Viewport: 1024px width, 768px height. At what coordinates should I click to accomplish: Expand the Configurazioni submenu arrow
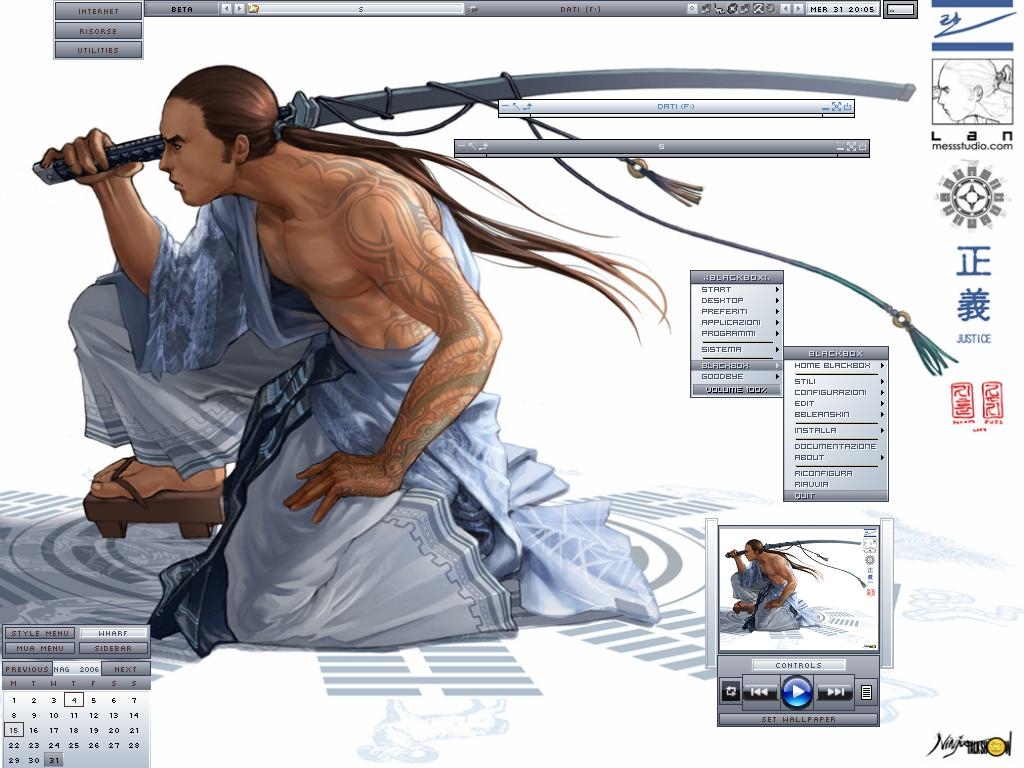point(882,392)
